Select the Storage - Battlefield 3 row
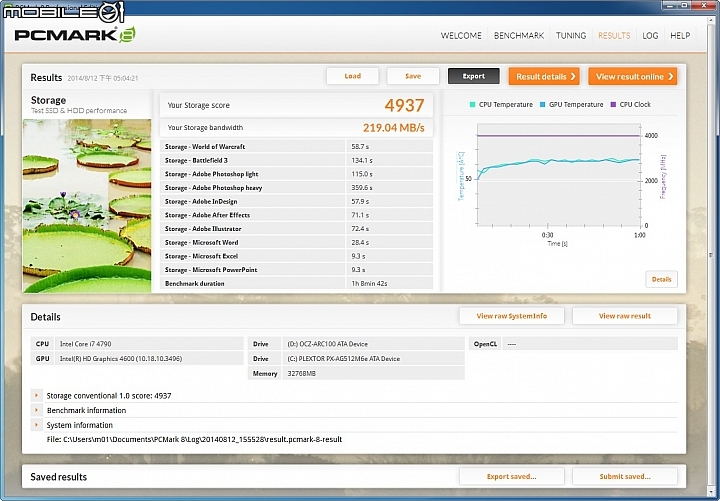720x501 pixels. tap(296, 160)
